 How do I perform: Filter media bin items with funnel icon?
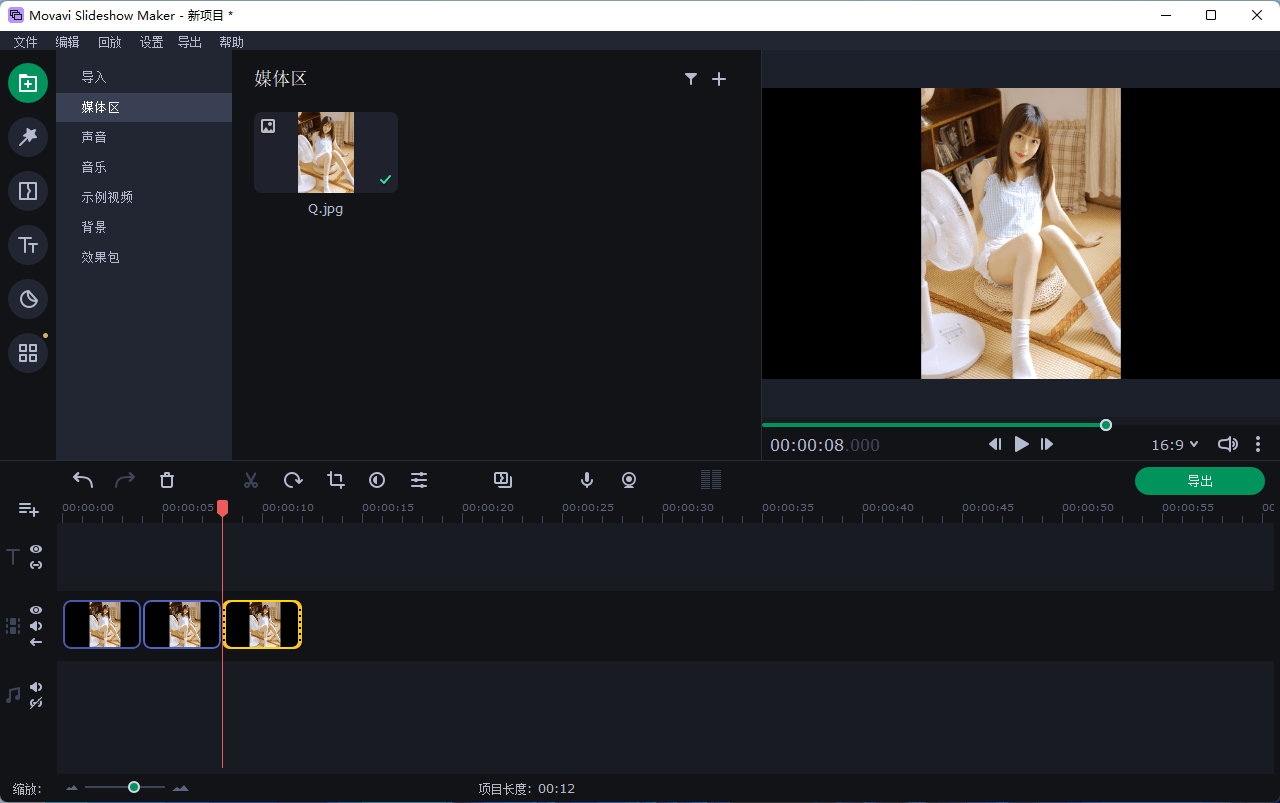690,79
